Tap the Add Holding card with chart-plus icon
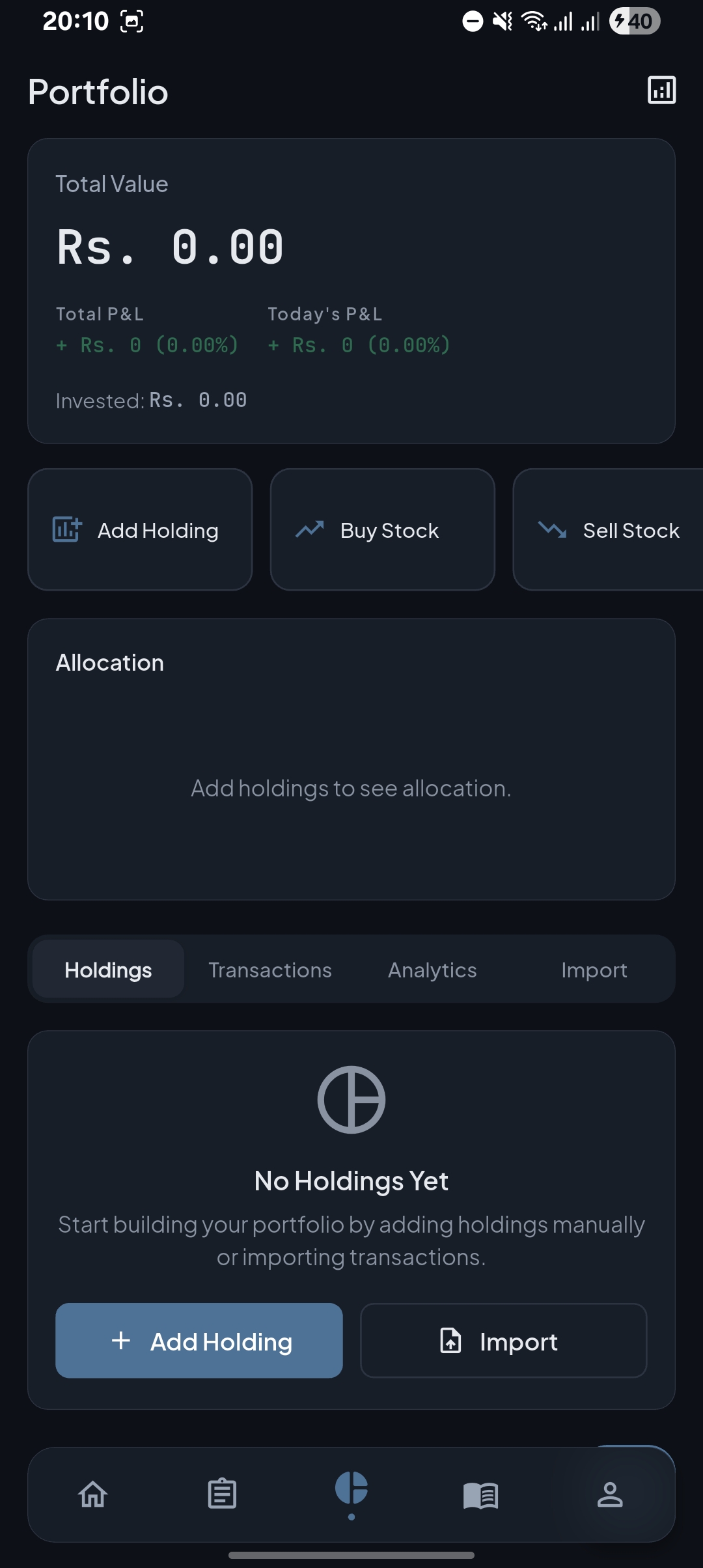The image size is (703, 1568). point(140,529)
